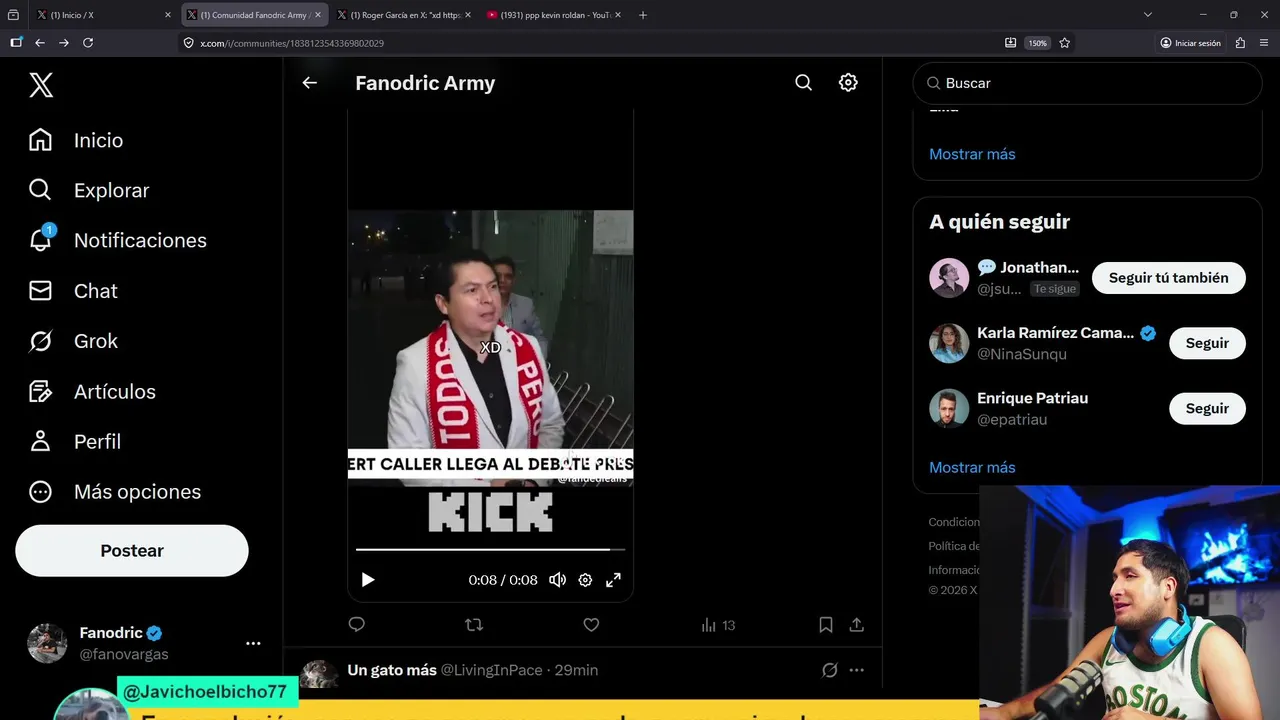
Task: Open the tab overview icon in the tab bar
Action: [13, 15]
